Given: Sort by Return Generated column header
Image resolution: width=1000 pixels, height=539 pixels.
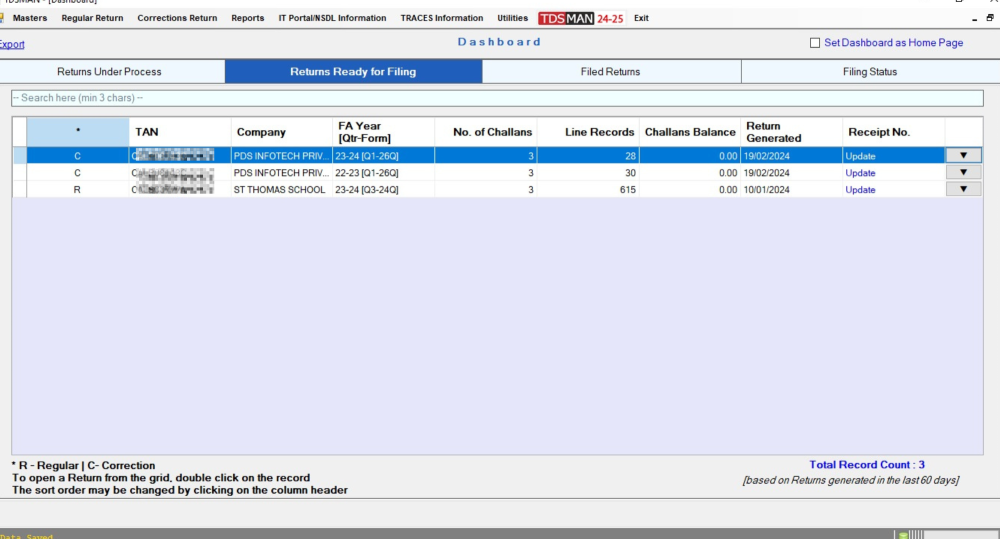Looking at the screenshot, I should click(x=791, y=132).
